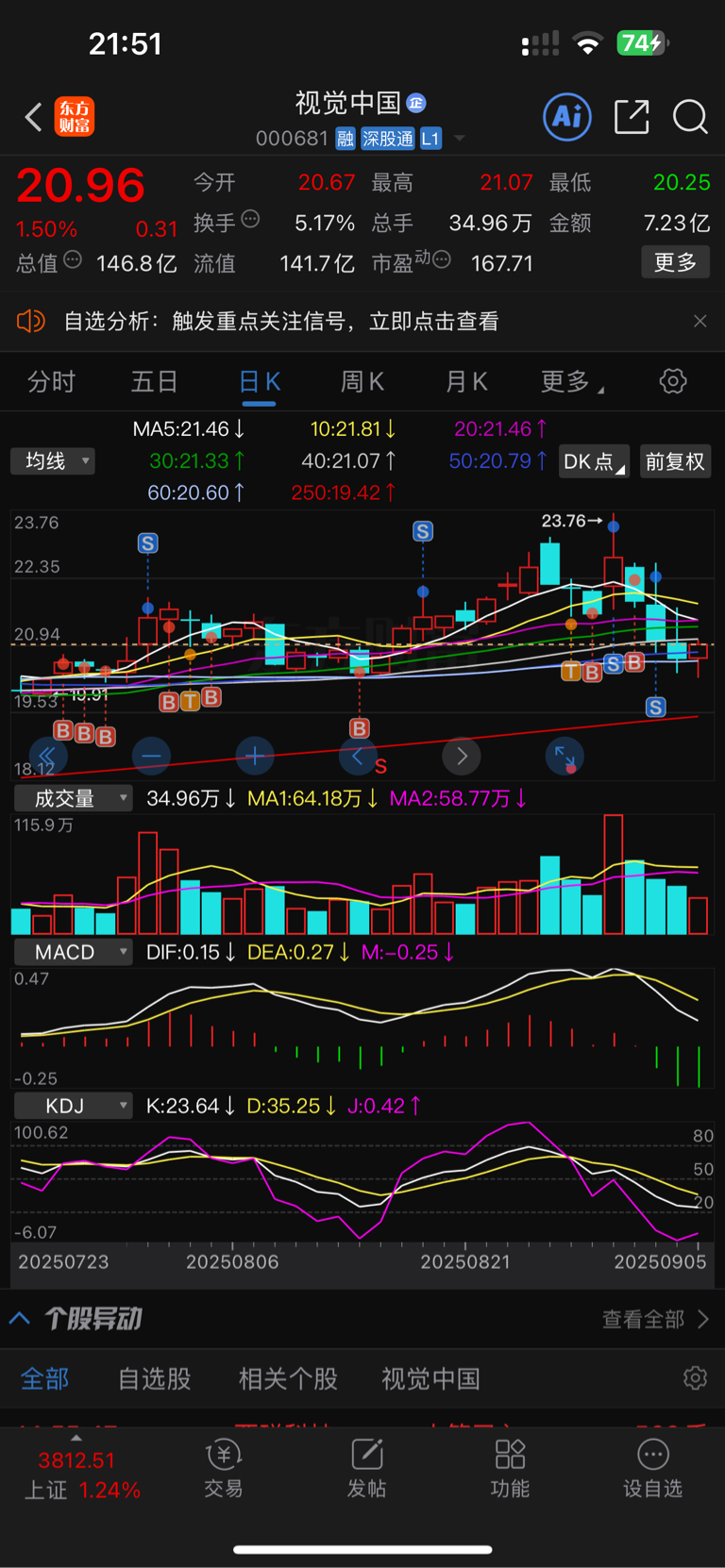Select the 相关个股 filter tab

[288, 1378]
